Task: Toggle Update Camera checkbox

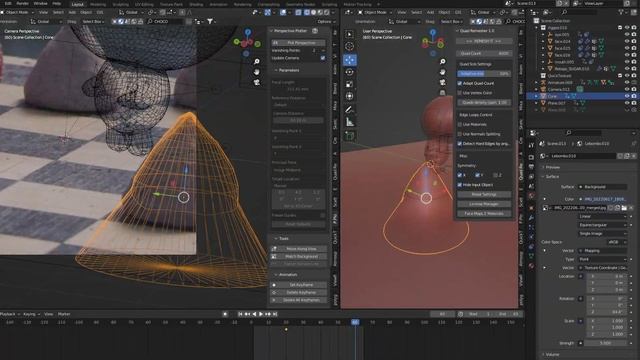Action: click(322, 58)
